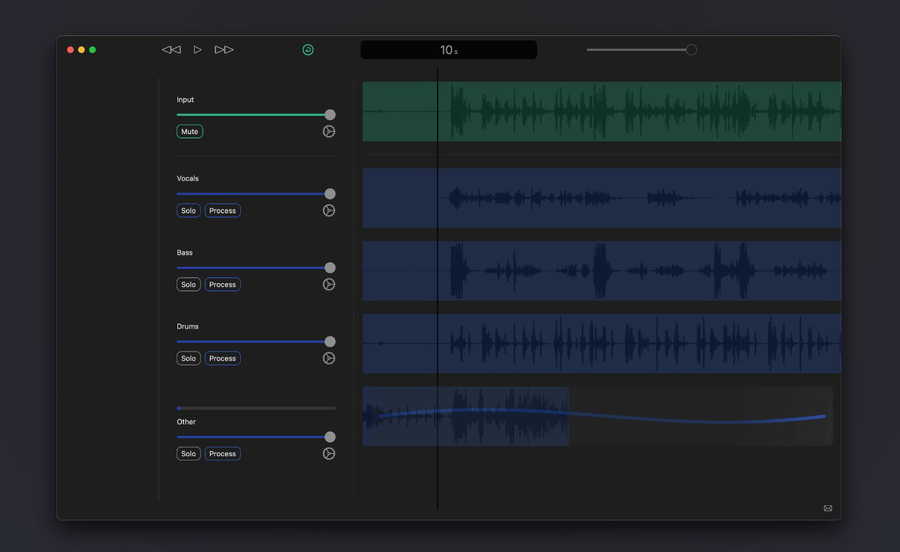Image resolution: width=900 pixels, height=552 pixels.
Task: Close the window with red button
Action: point(71,50)
